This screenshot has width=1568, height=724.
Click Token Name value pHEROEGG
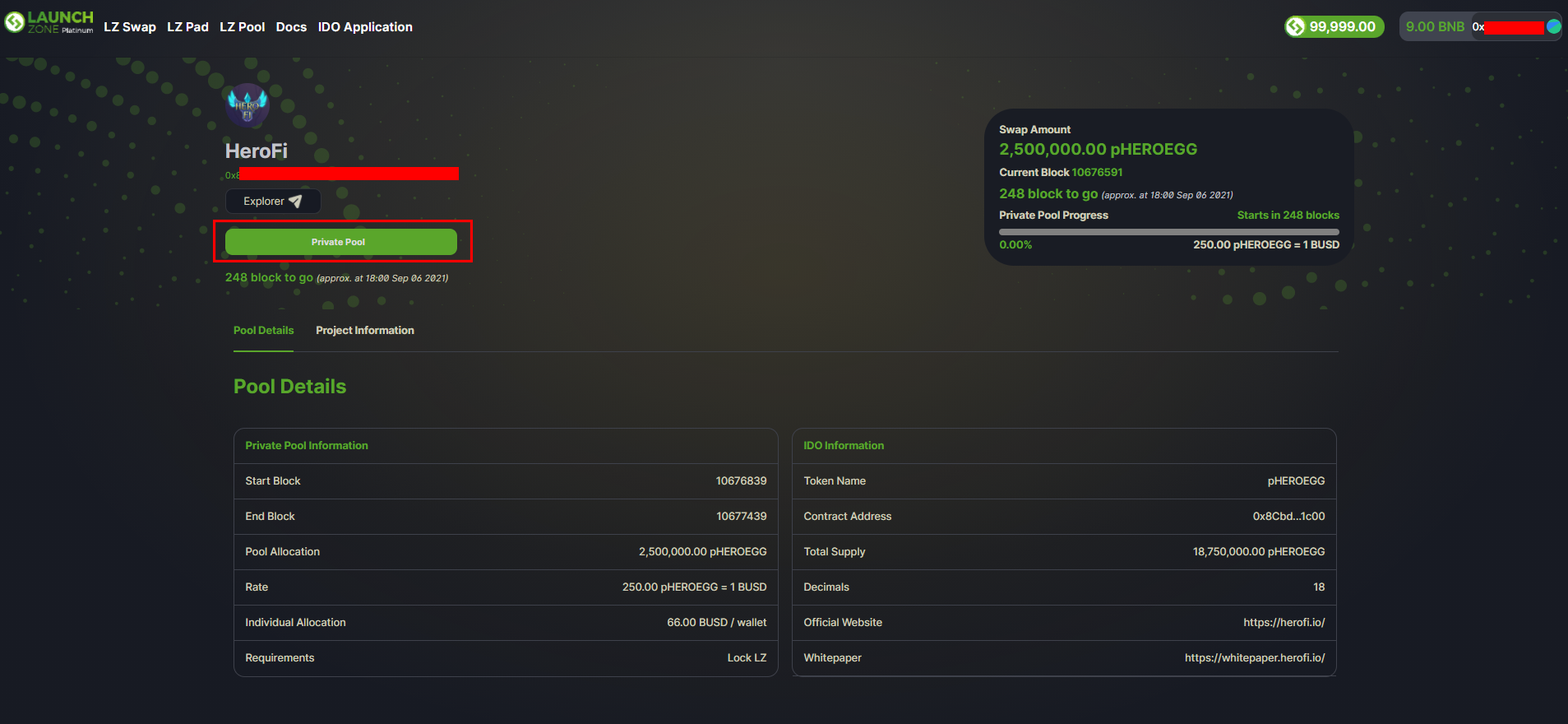tap(1296, 480)
